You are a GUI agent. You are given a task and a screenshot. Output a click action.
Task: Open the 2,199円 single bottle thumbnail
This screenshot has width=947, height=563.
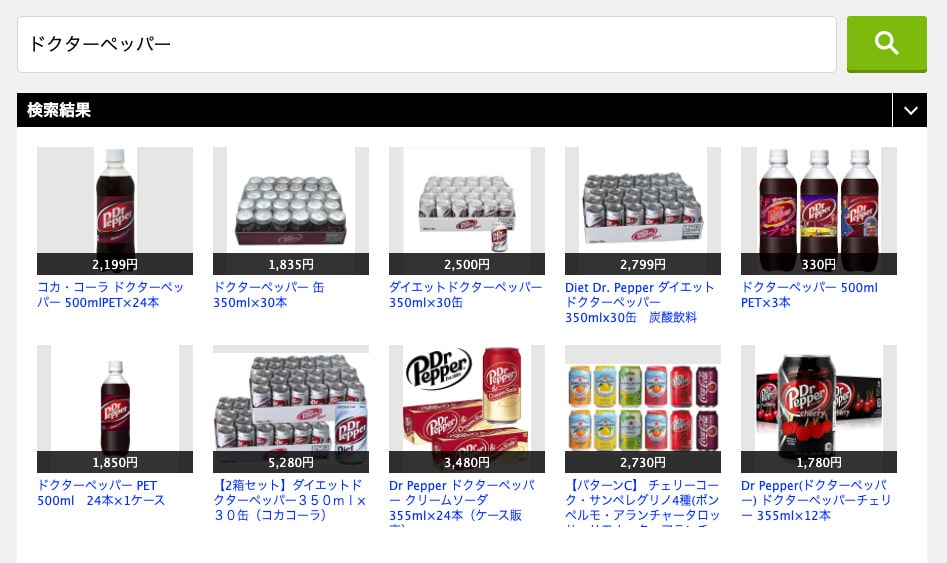click(115, 210)
